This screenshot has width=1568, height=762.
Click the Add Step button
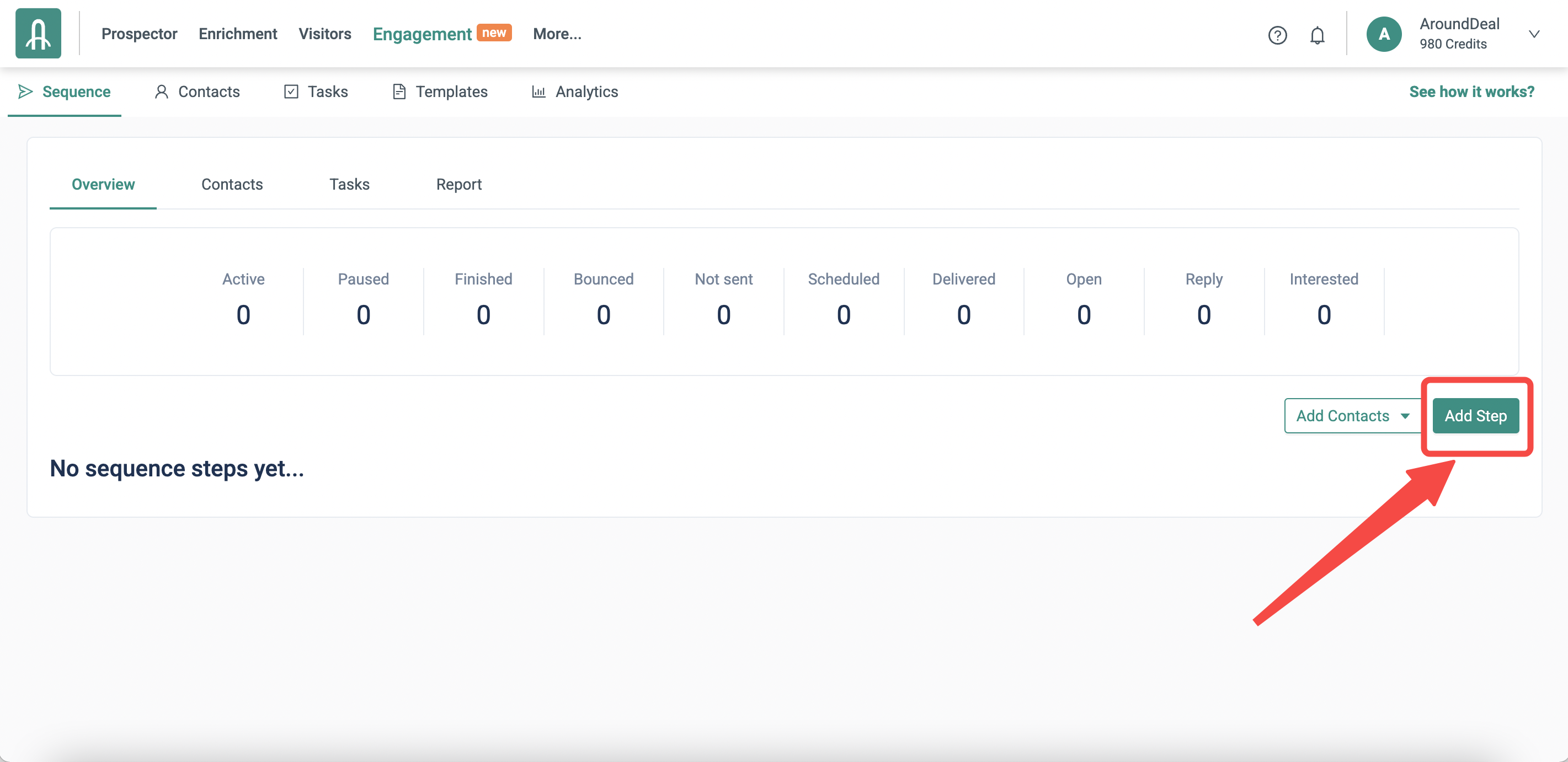point(1475,416)
